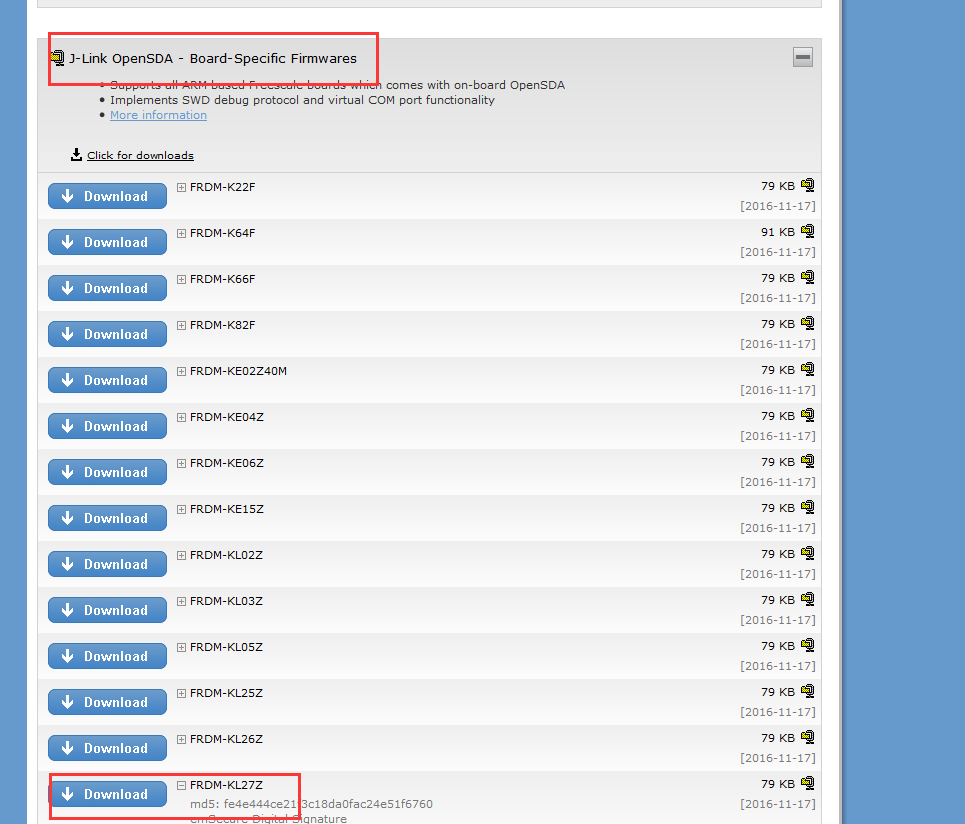Image resolution: width=965 pixels, height=824 pixels.
Task: Click the signature icon in the FRDM-KE04Z row
Action: coord(807,415)
